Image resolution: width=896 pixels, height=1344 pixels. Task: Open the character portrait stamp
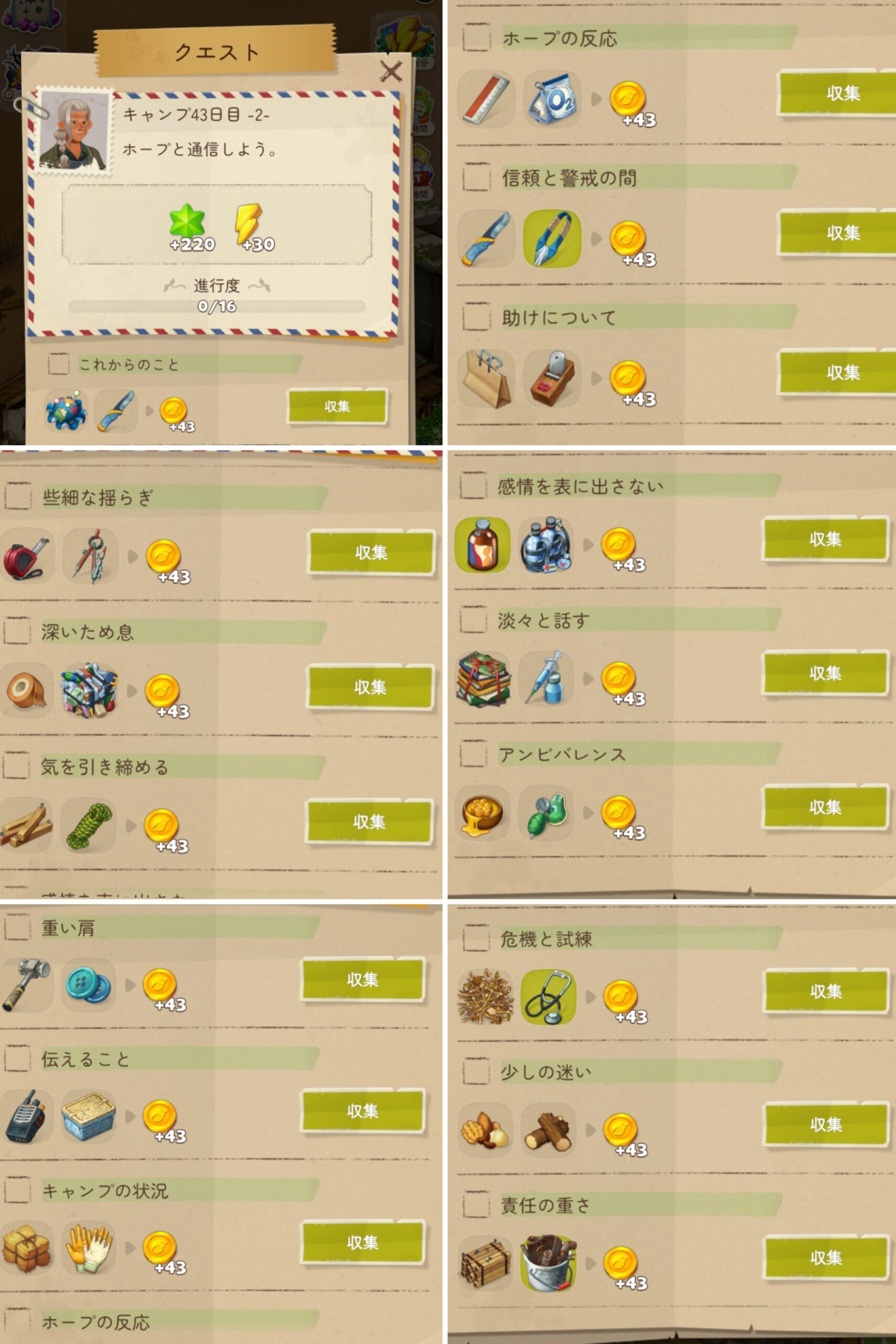click(x=75, y=131)
